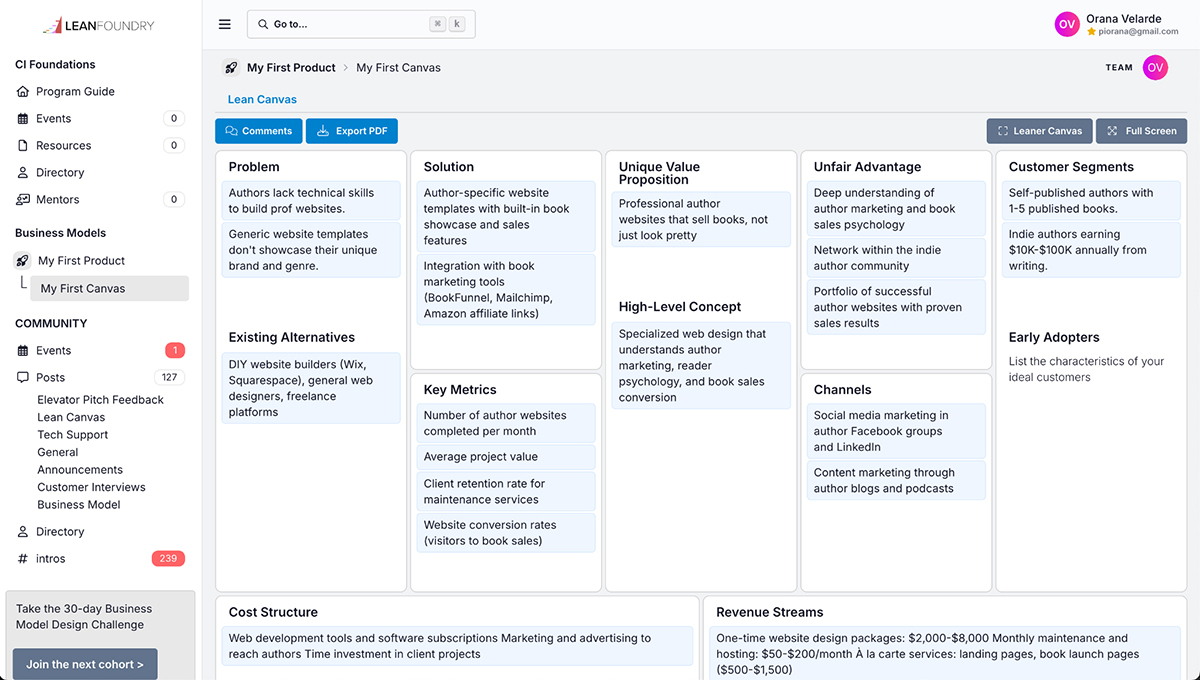Image resolution: width=1200 pixels, height=680 pixels.
Task: Click Join the next cohort button
Action: click(84, 663)
